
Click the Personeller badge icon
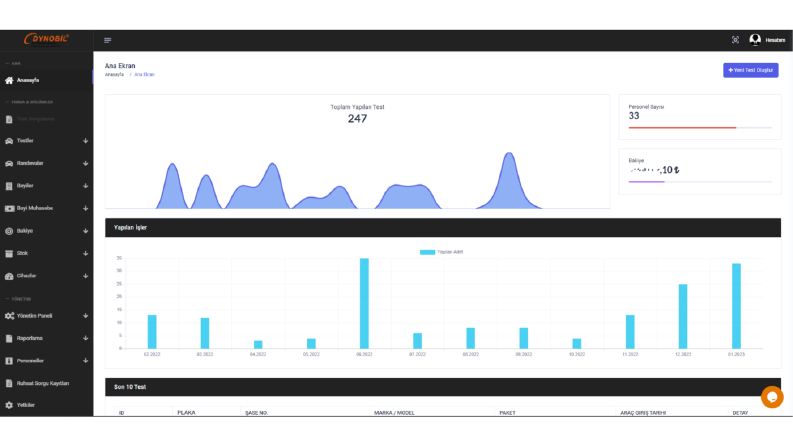pyautogui.click(x=9, y=361)
